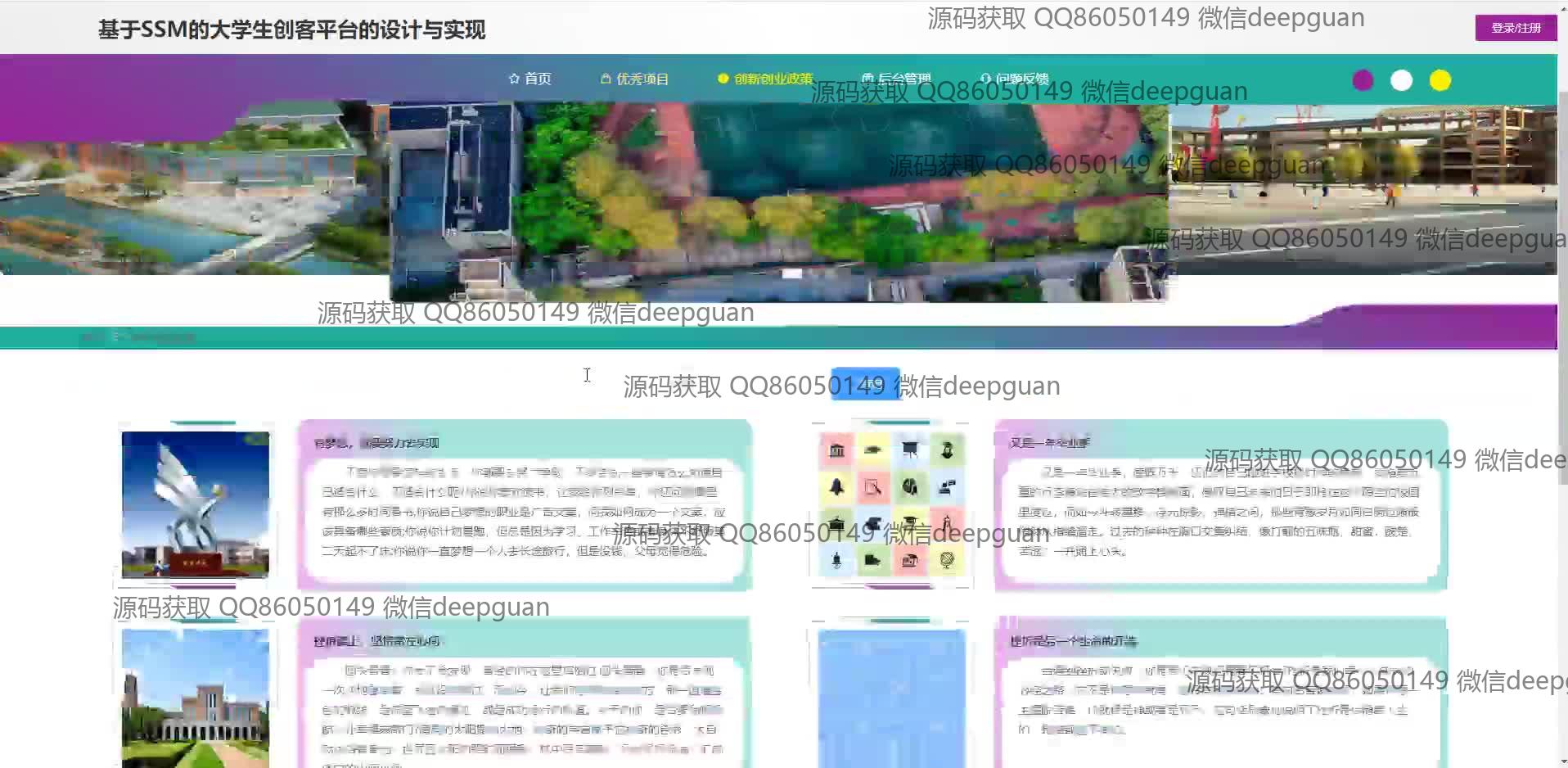Click the icon beside 问题反馈
Screen dimensions: 1568x768
pos(985,79)
